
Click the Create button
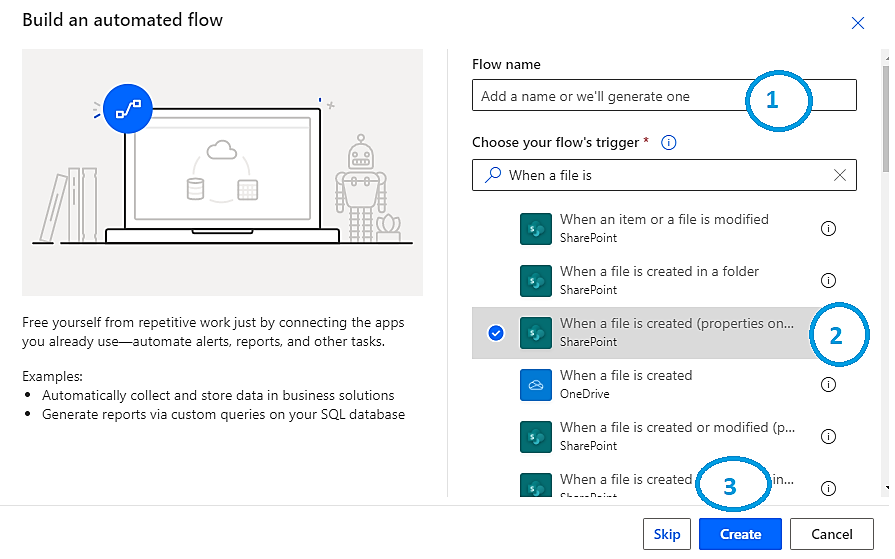[740, 534]
